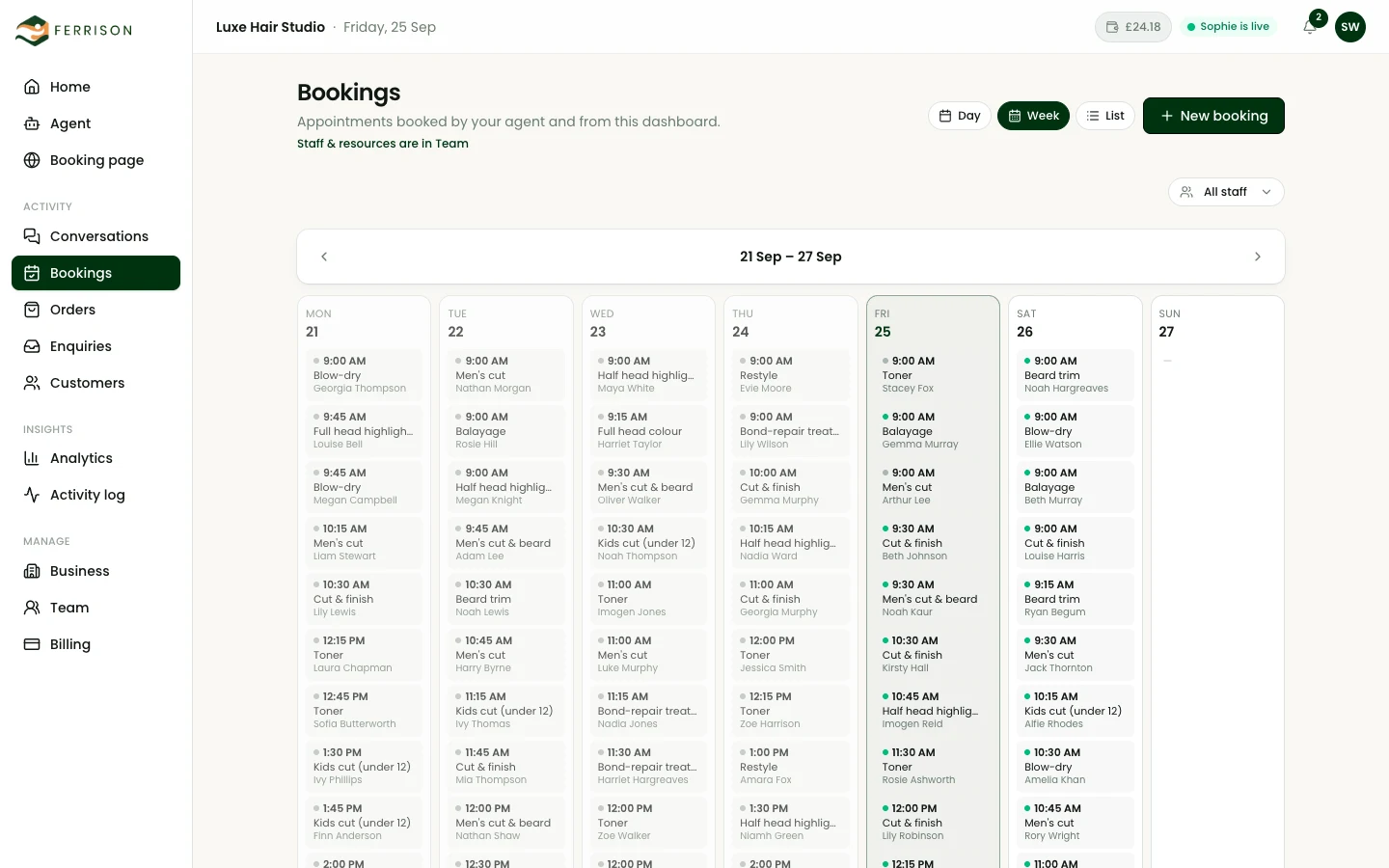The height and width of the screenshot is (868, 1389).
Task: Open the Activity log menu item
Action: 95,495
